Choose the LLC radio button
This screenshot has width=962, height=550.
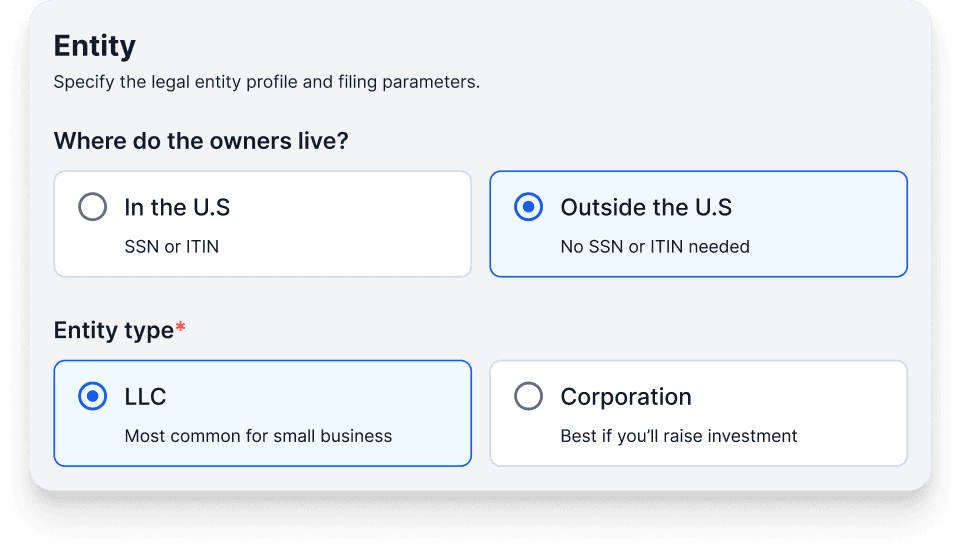93,396
